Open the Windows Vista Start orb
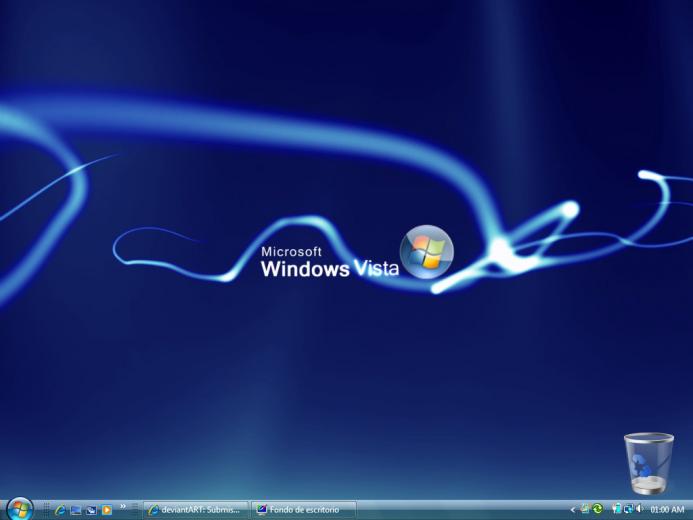This screenshot has height=520, width=693. click(19, 509)
